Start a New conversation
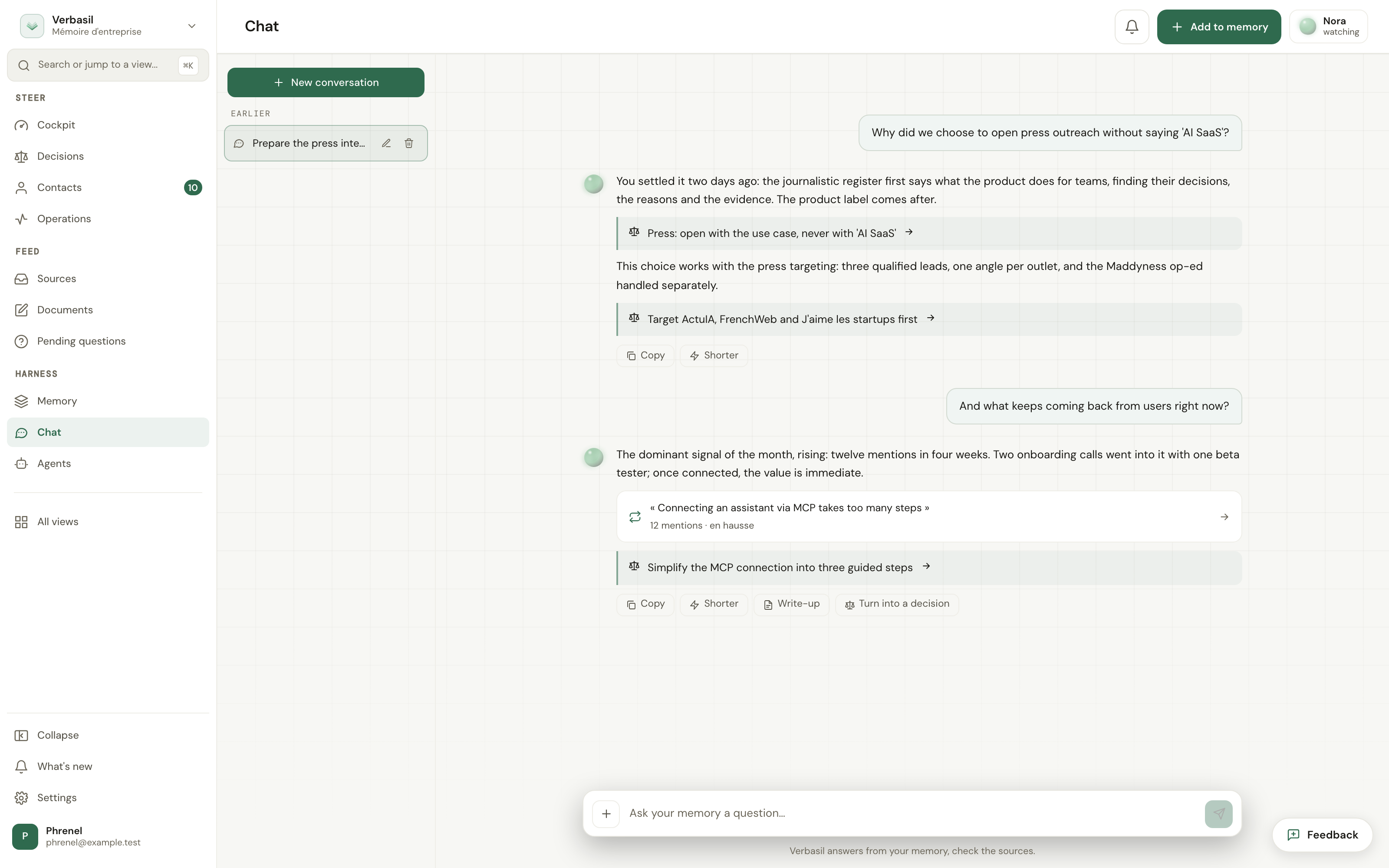Image resolution: width=1389 pixels, height=868 pixels. click(x=326, y=82)
